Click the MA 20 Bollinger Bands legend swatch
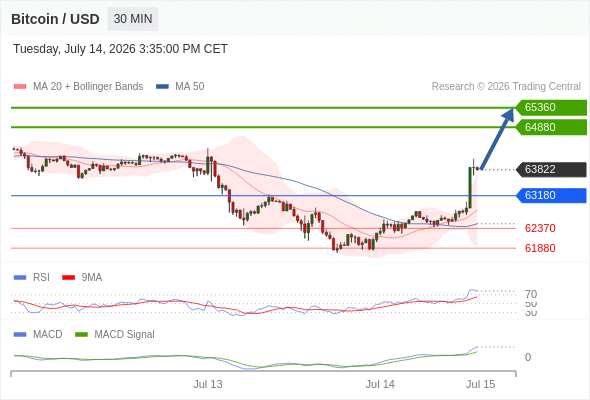The width and height of the screenshot is (590, 400). click(x=20, y=87)
